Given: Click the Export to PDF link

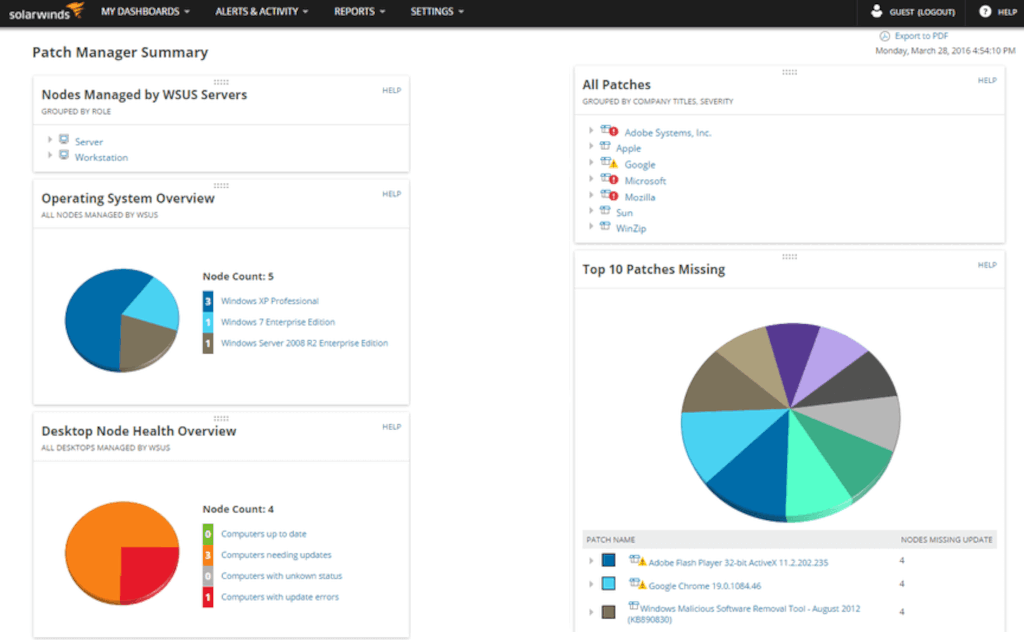Looking at the screenshot, I should pyautogui.click(x=921, y=36).
